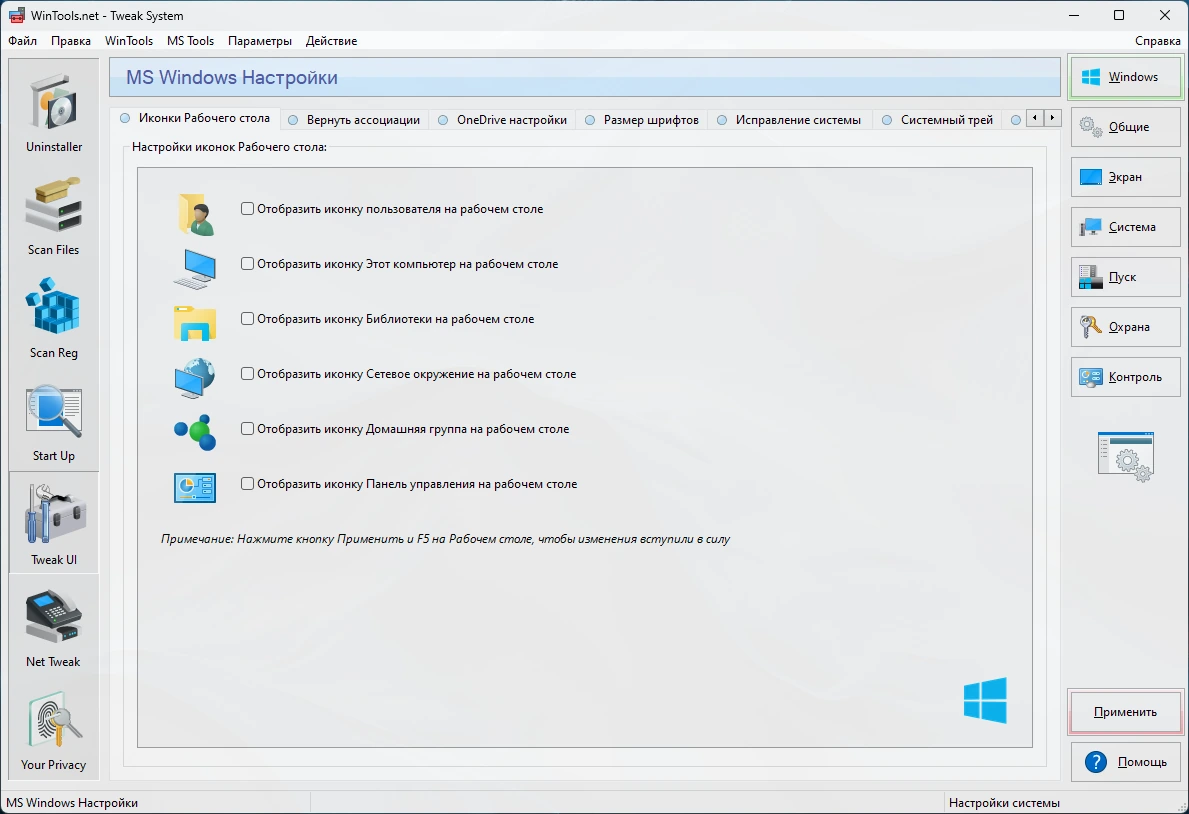Screen dimensions: 1189x814
Task: Click the Libraries folder icon
Action: [x=195, y=323]
